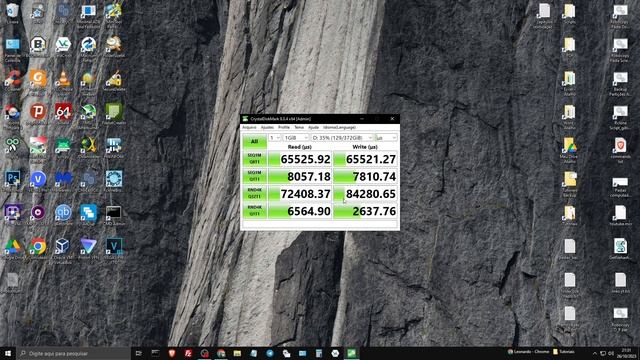Start the SEQ1M Q8T1 test
Image resolution: width=640 pixels, height=360 pixels.
click(x=254, y=159)
